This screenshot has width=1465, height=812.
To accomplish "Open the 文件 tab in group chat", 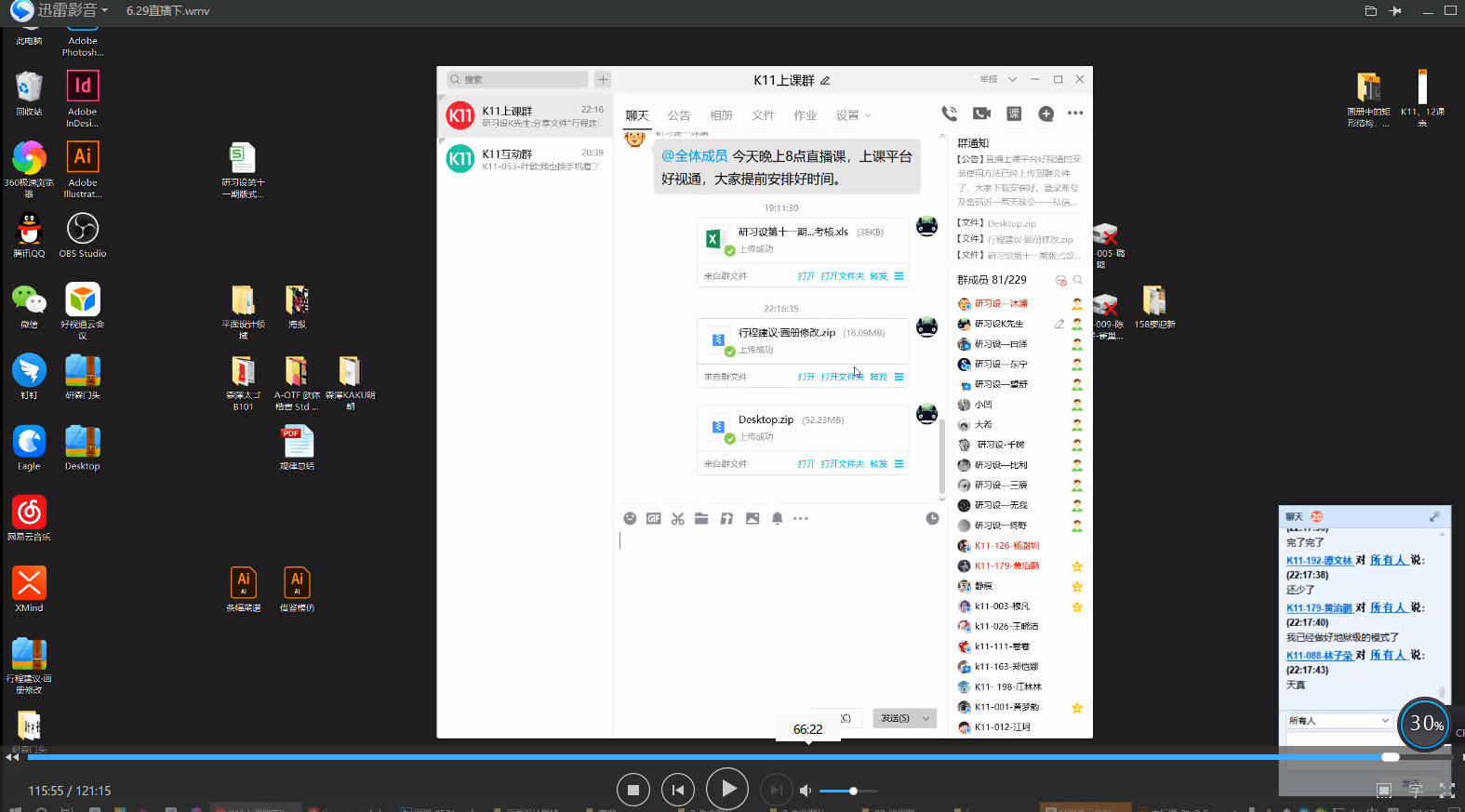I will click(763, 115).
